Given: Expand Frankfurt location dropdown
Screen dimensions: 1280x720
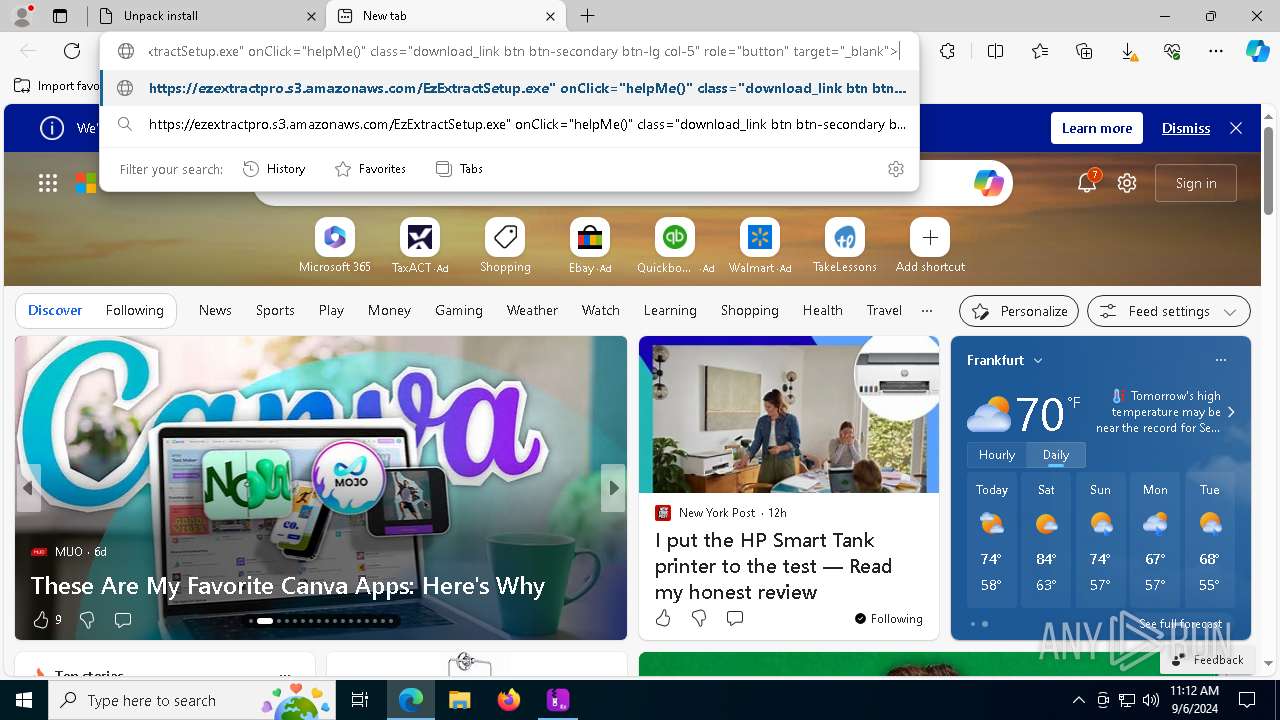Looking at the screenshot, I should 1038,360.
